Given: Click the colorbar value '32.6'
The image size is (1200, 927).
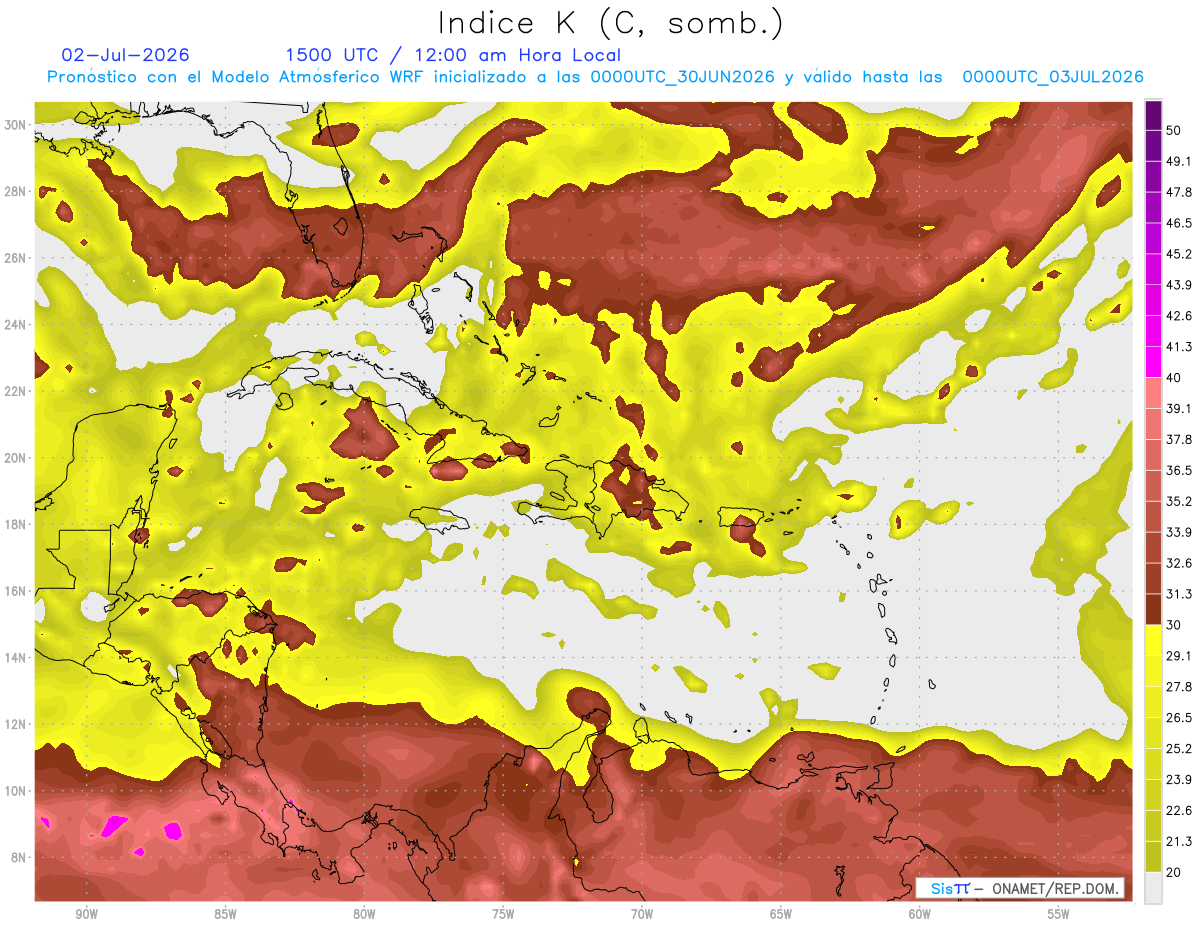Looking at the screenshot, I should 1178,564.
